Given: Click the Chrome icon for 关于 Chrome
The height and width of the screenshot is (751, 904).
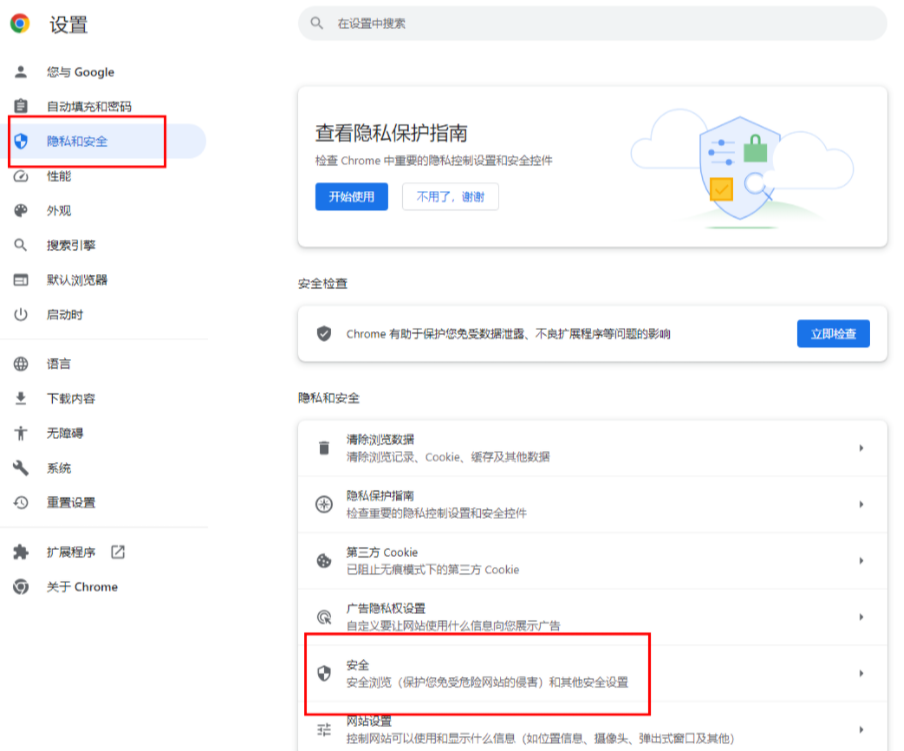Looking at the screenshot, I should pyautogui.click(x=21, y=587).
